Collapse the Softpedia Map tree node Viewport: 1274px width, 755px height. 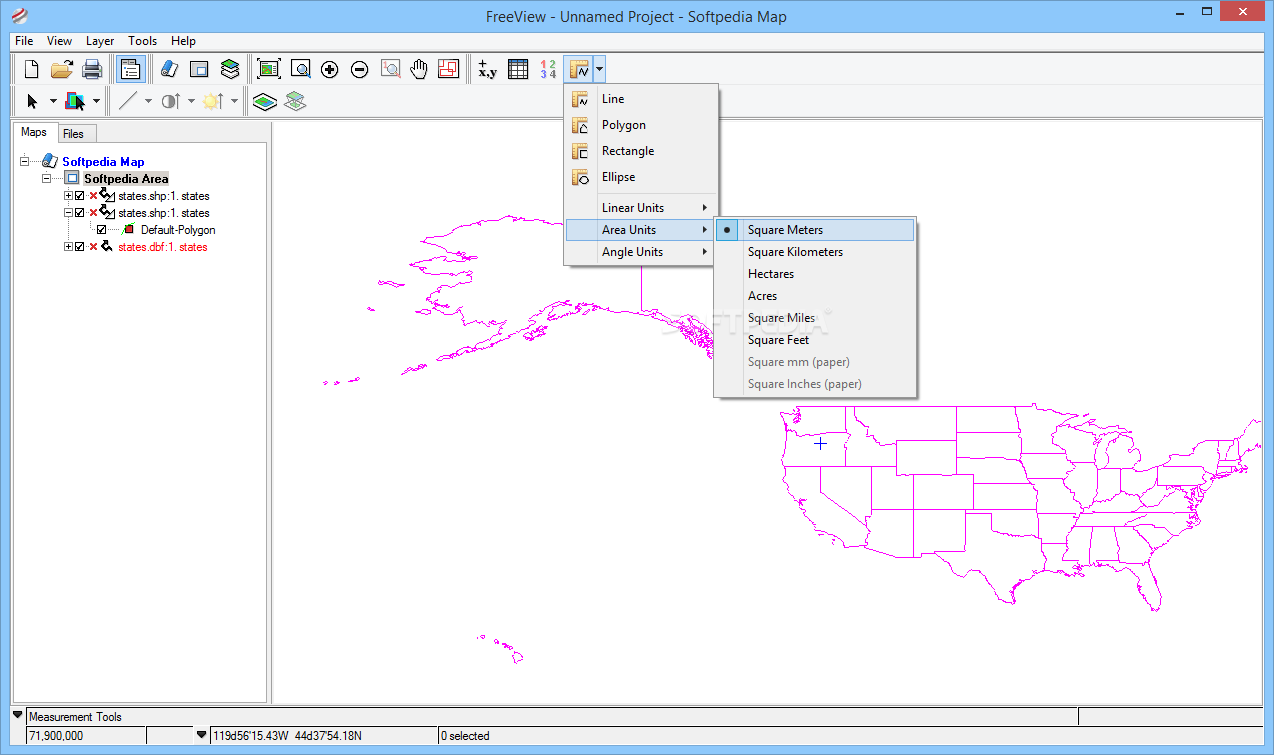pos(25,161)
